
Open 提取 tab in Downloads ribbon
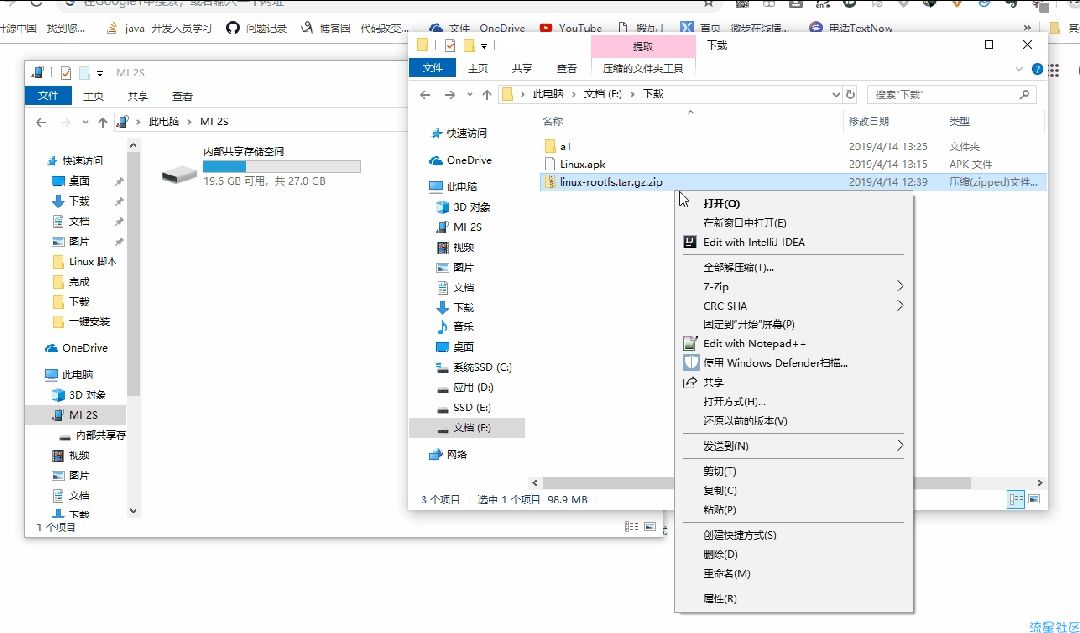pyautogui.click(x=643, y=46)
